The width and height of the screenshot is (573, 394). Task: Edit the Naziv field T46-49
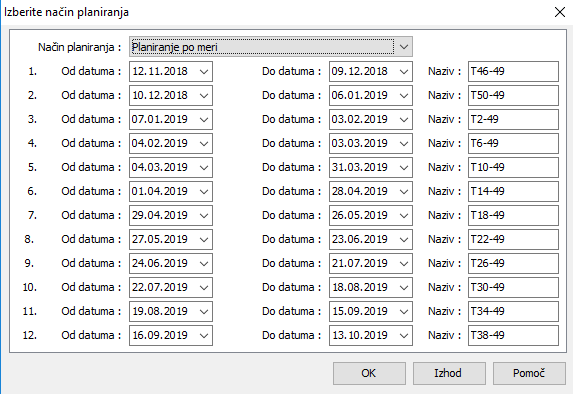(x=513, y=71)
